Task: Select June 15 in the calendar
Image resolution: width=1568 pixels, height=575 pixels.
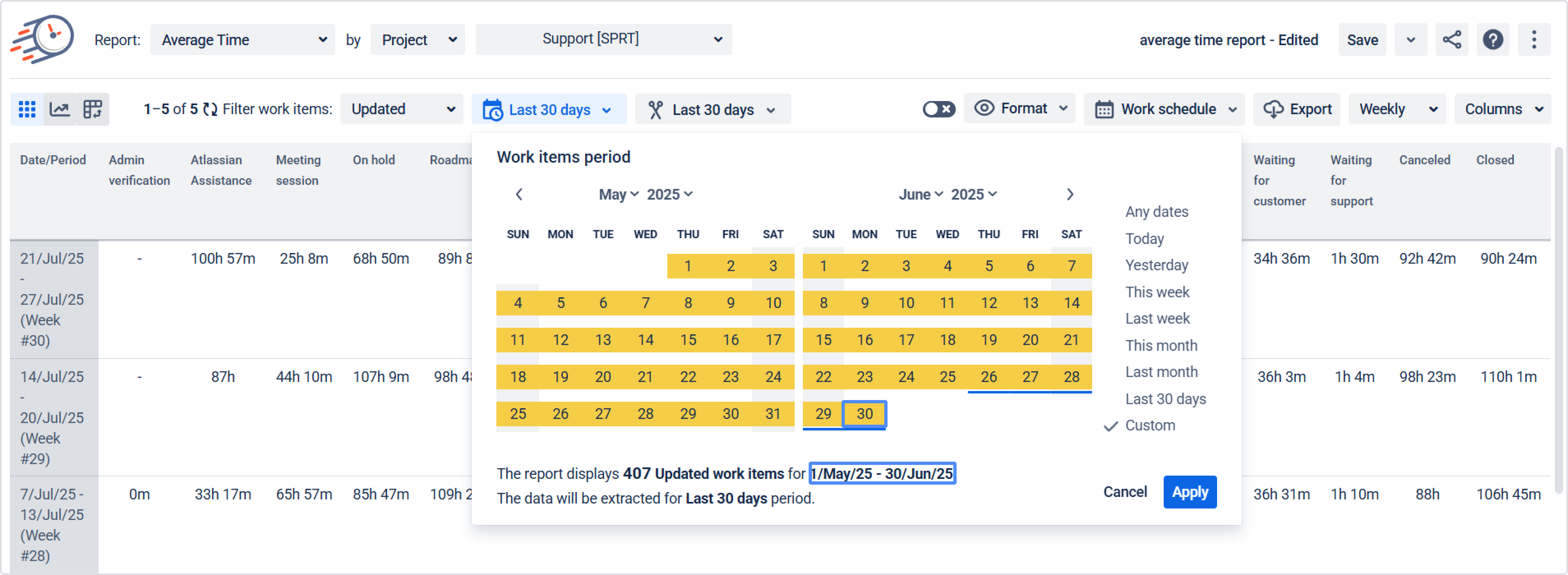Action: (823, 340)
